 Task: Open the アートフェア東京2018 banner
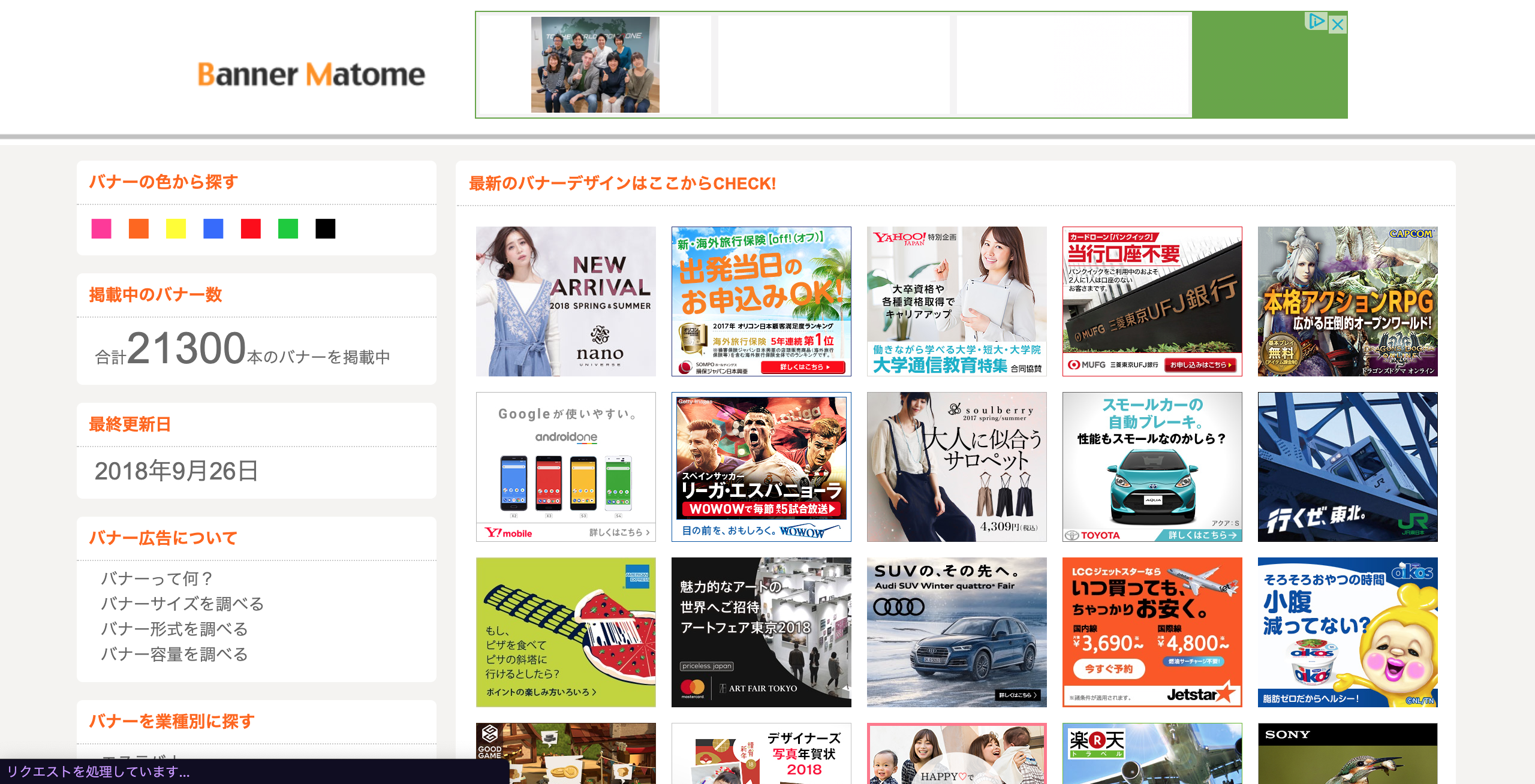coord(762,632)
